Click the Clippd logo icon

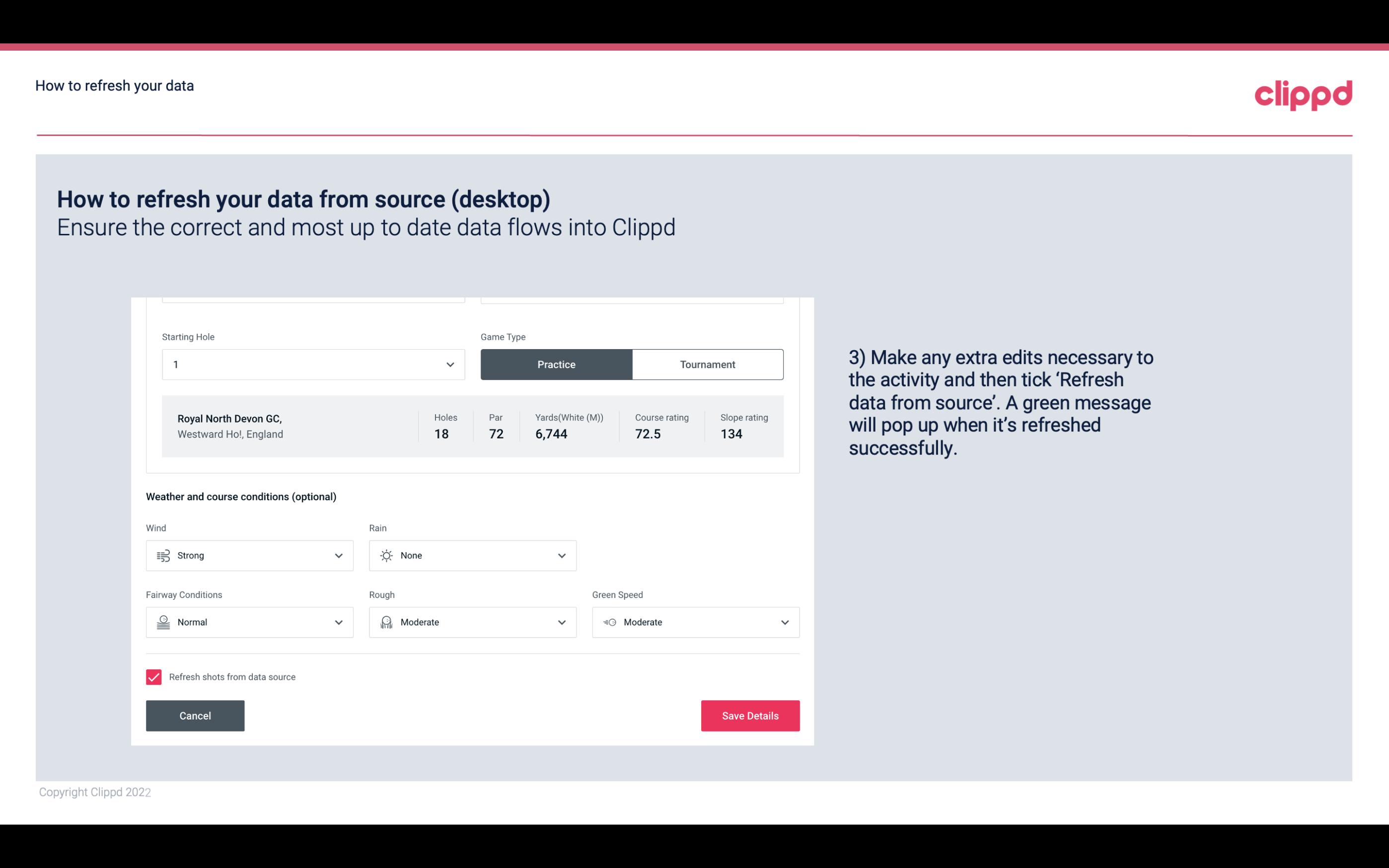pos(1303,93)
